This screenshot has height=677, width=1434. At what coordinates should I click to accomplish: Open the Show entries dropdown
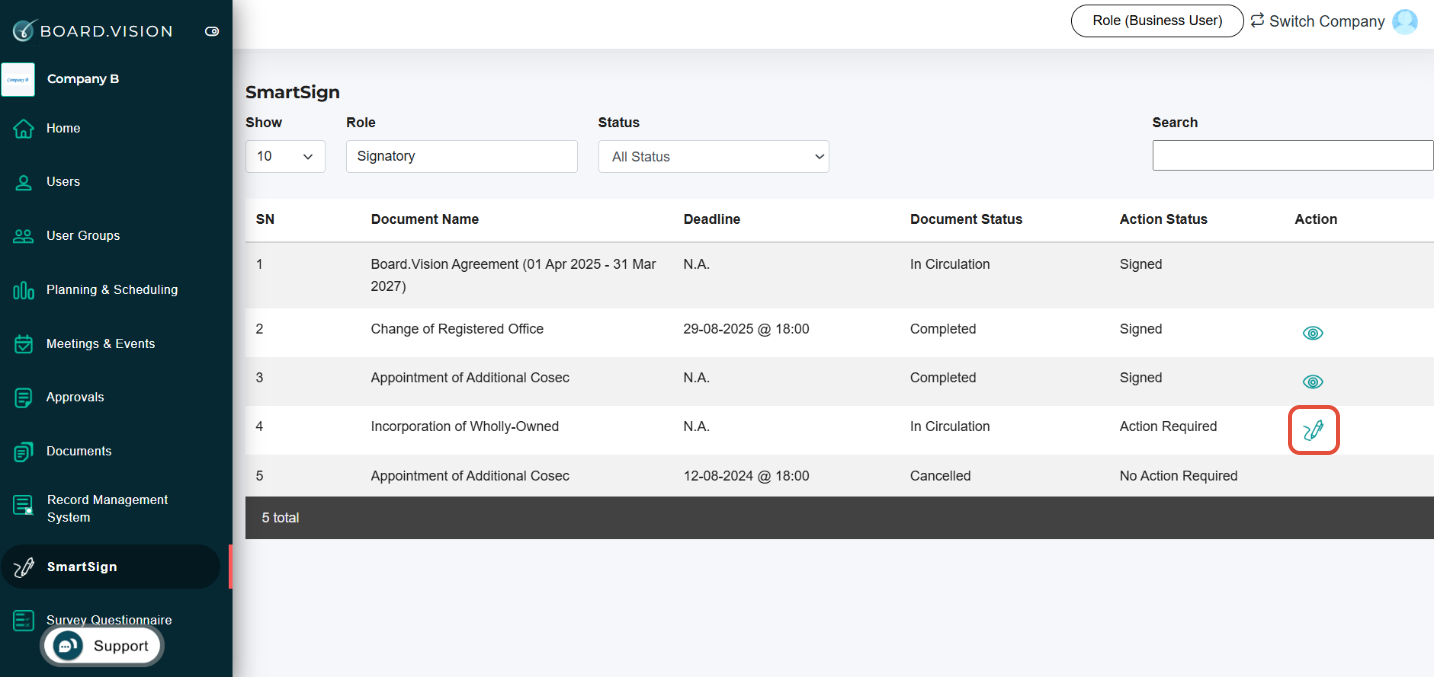285,156
